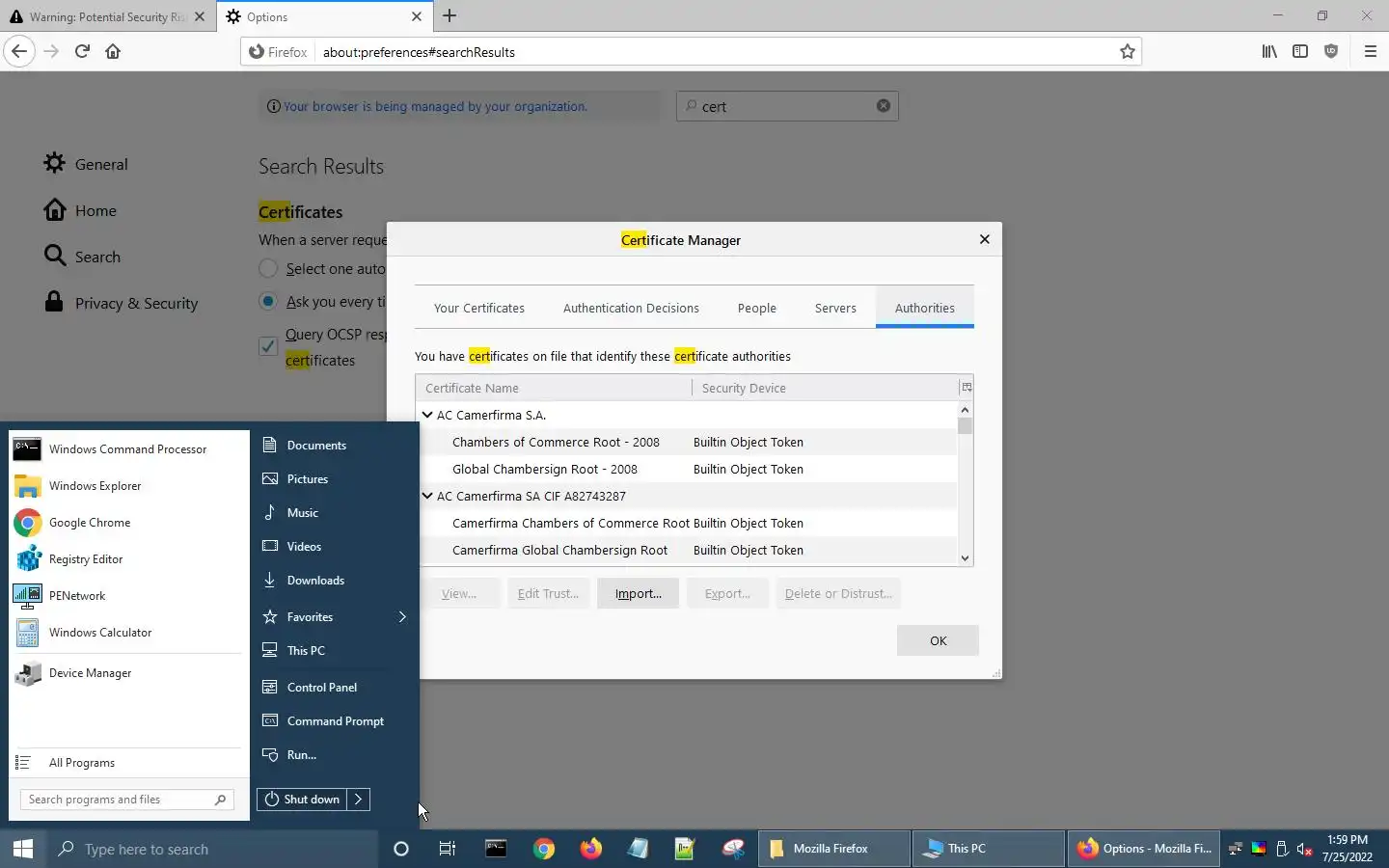Screen dimensions: 1389x868
Task: Clear the 'cert' preferences search field
Action: [x=883, y=106]
